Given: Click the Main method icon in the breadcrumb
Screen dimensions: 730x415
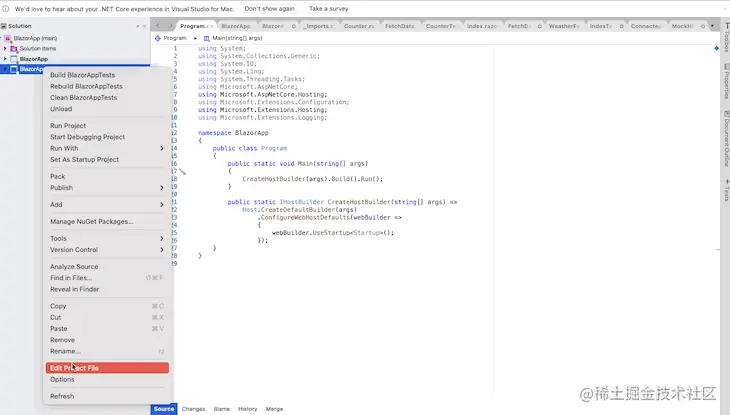Looking at the screenshot, I should [207, 38].
